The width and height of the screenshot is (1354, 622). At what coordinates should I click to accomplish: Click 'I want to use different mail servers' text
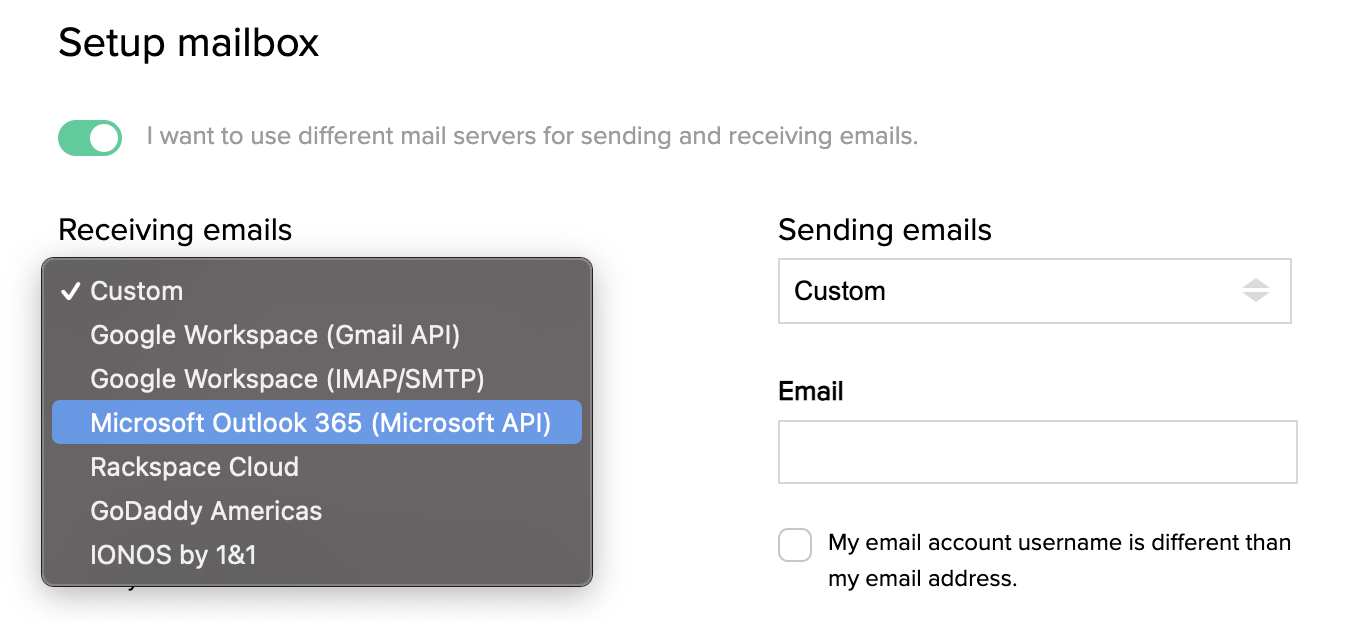coord(532,136)
